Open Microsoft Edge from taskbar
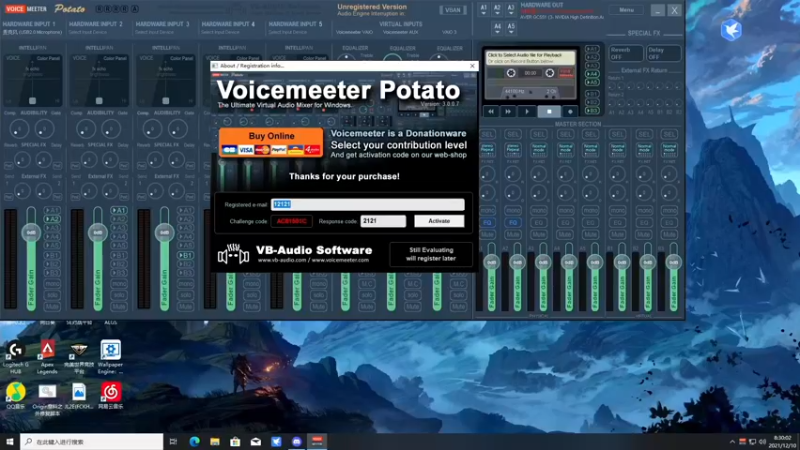The height and width of the screenshot is (450, 800). click(194, 441)
